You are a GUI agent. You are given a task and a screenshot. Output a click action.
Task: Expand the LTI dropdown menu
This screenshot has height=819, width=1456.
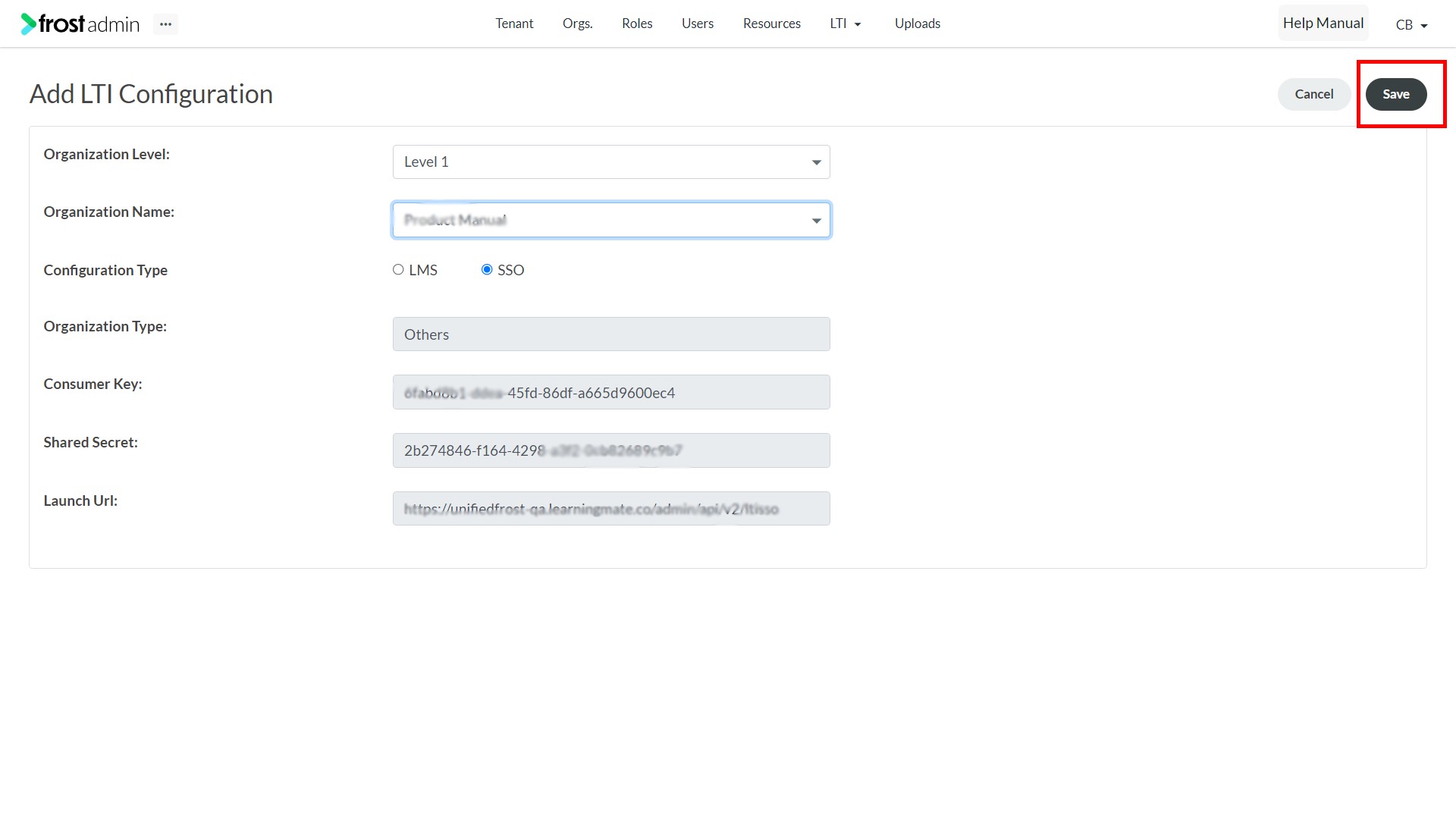click(x=846, y=24)
